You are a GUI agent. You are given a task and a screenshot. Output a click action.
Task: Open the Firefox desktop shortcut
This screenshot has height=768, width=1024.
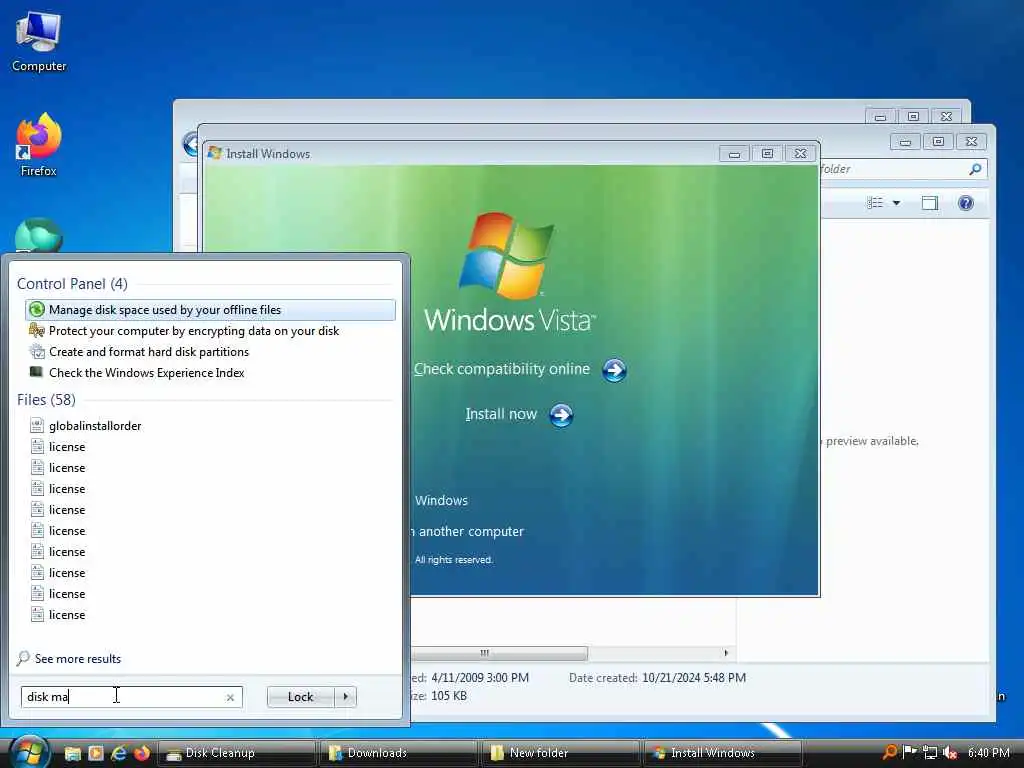pyautogui.click(x=39, y=144)
